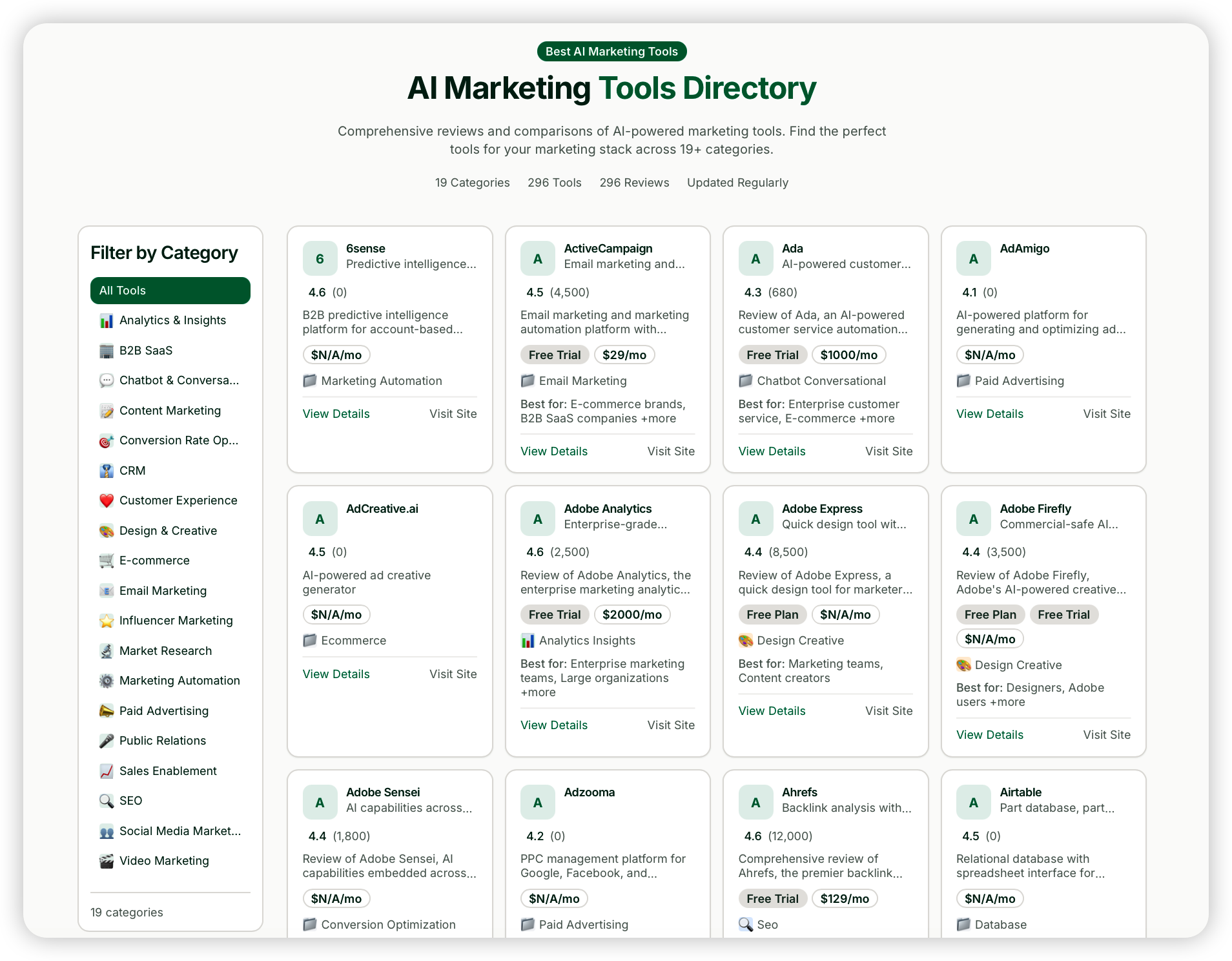The image size is (1232, 961).
Task: Open View Details on the AdCreative.ai card
Action: click(336, 674)
